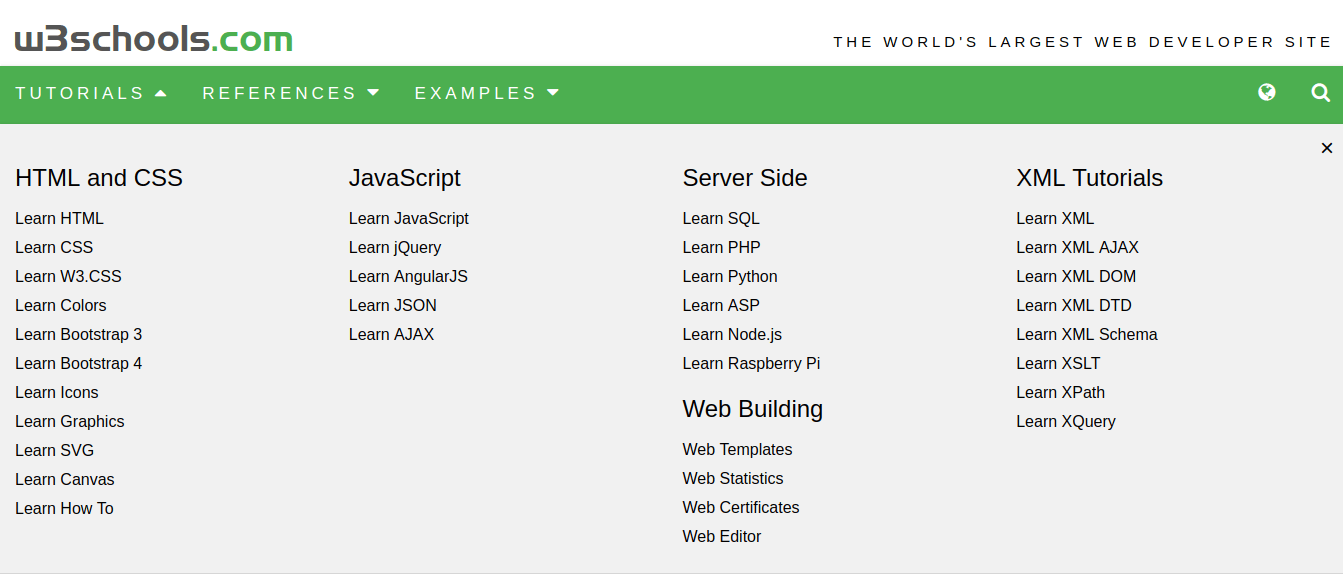Screen dimensions: 1343x574
Task: Open Learn Raspberry Pi tutorial
Action: (751, 363)
